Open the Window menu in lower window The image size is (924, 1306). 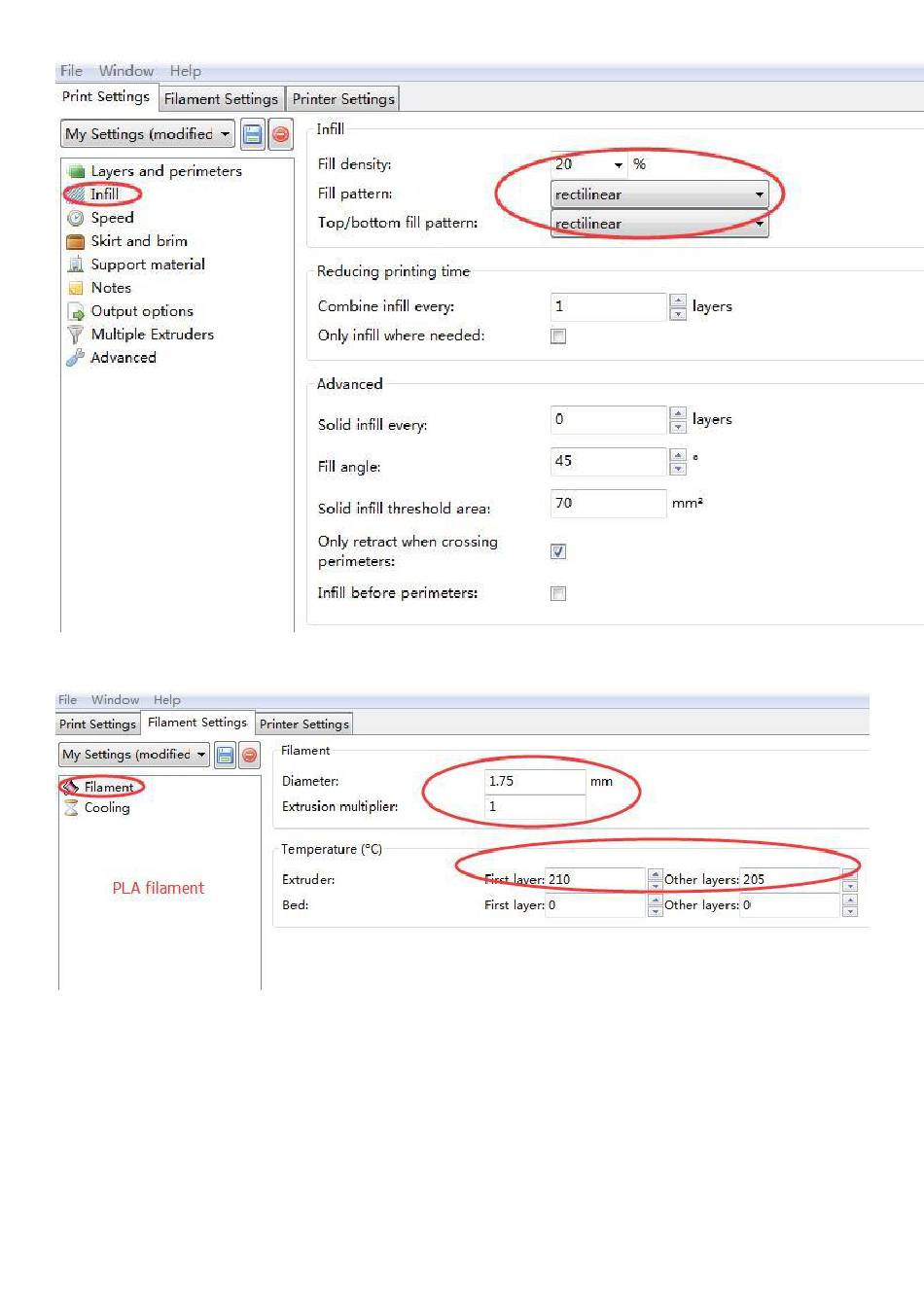(x=116, y=700)
